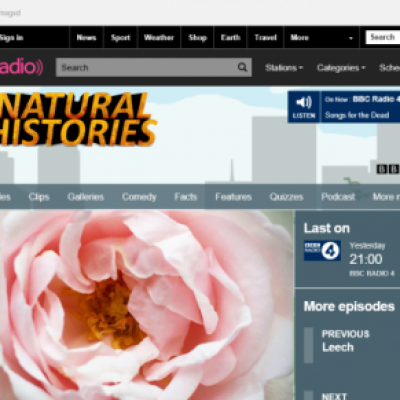The image size is (400, 400).
Task: Open the BBC Radio 4 logo
Action: pyautogui.click(x=322, y=250)
